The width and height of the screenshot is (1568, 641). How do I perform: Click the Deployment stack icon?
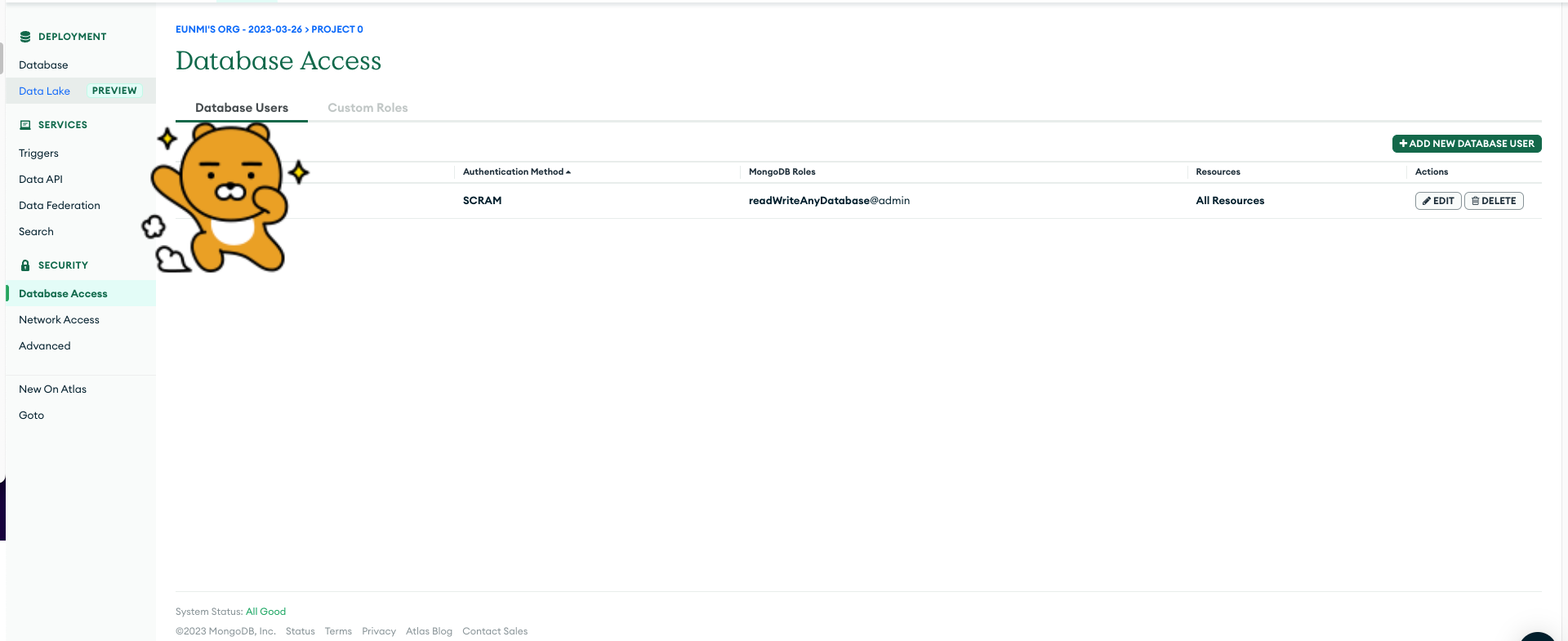click(25, 37)
